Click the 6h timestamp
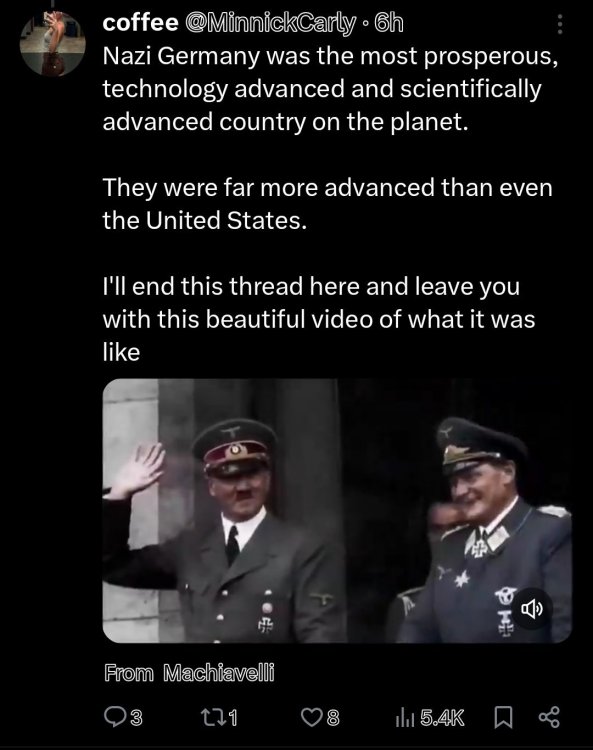This screenshot has width=593, height=750. pyautogui.click(x=389, y=23)
